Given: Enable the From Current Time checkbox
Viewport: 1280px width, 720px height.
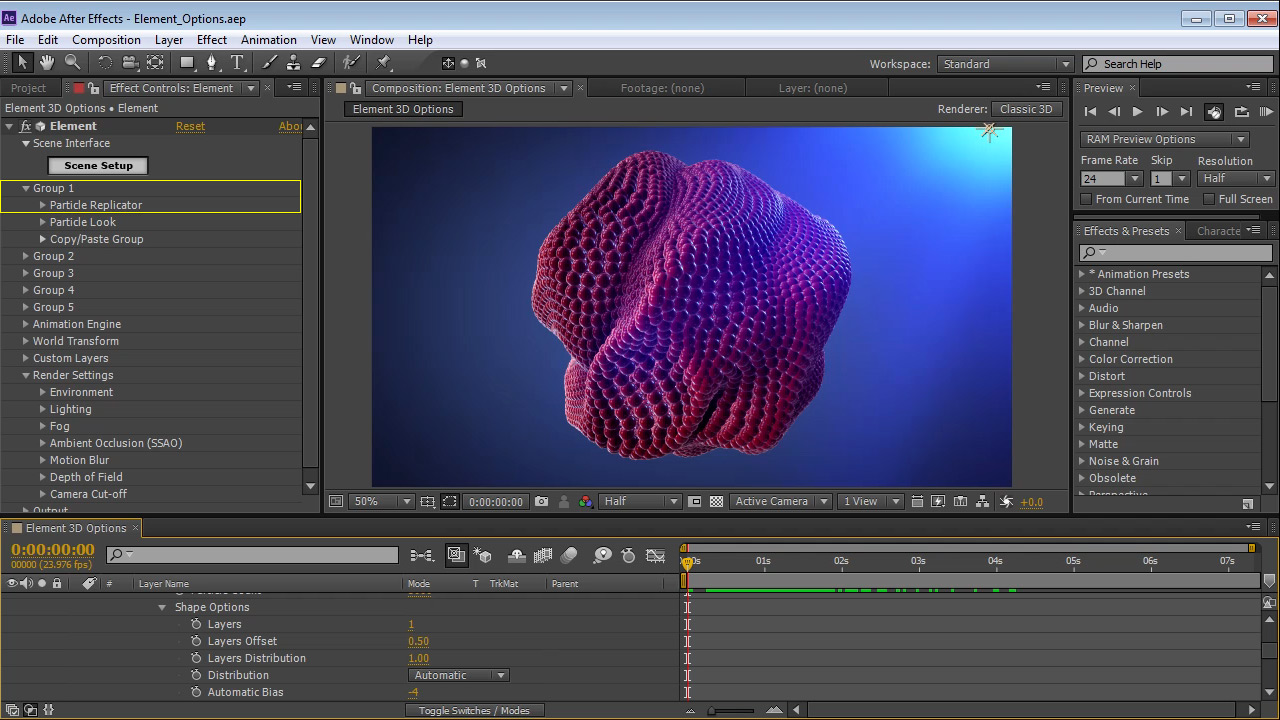Looking at the screenshot, I should click(x=1085, y=198).
